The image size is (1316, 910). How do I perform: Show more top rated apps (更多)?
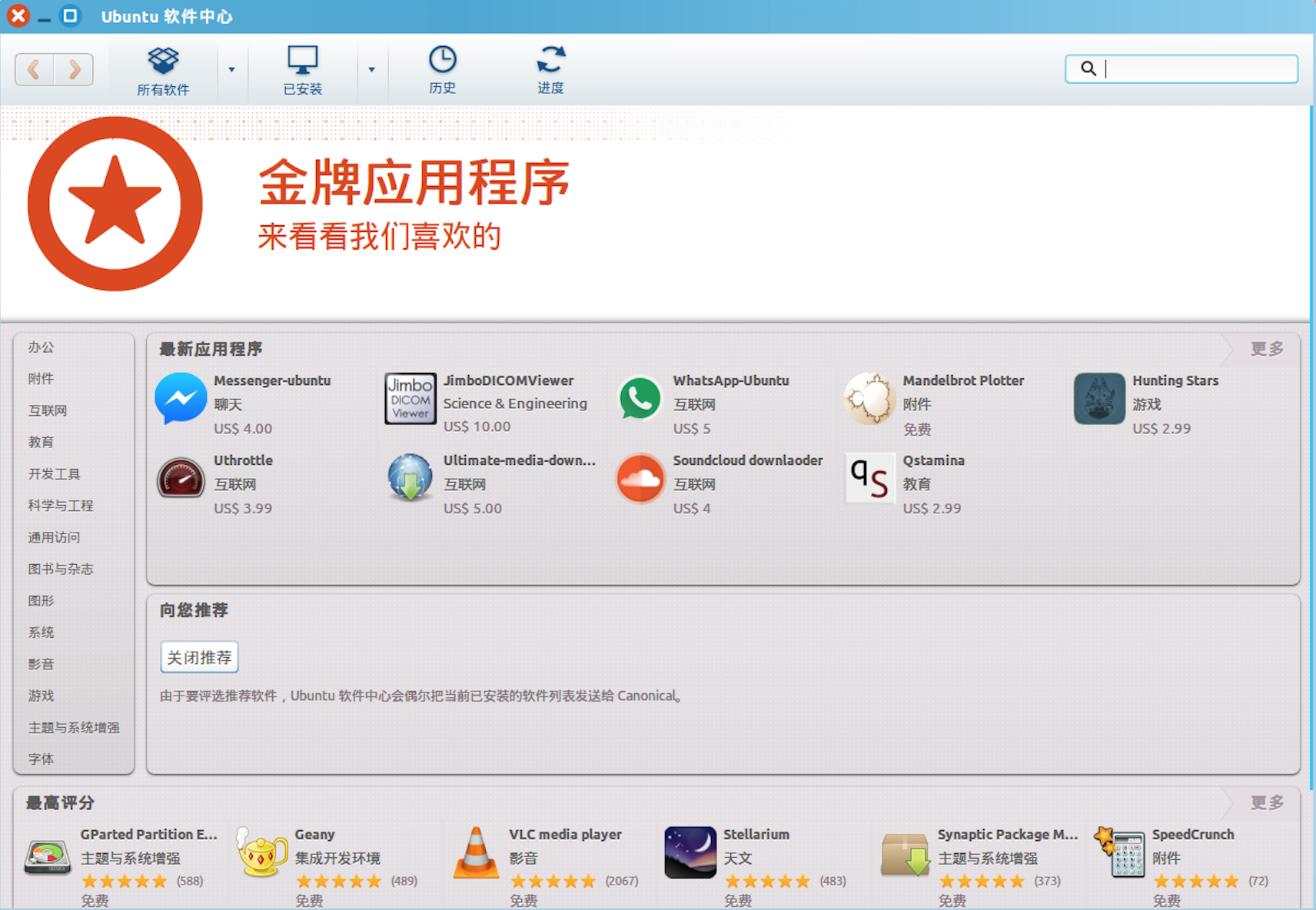click(x=1267, y=802)
